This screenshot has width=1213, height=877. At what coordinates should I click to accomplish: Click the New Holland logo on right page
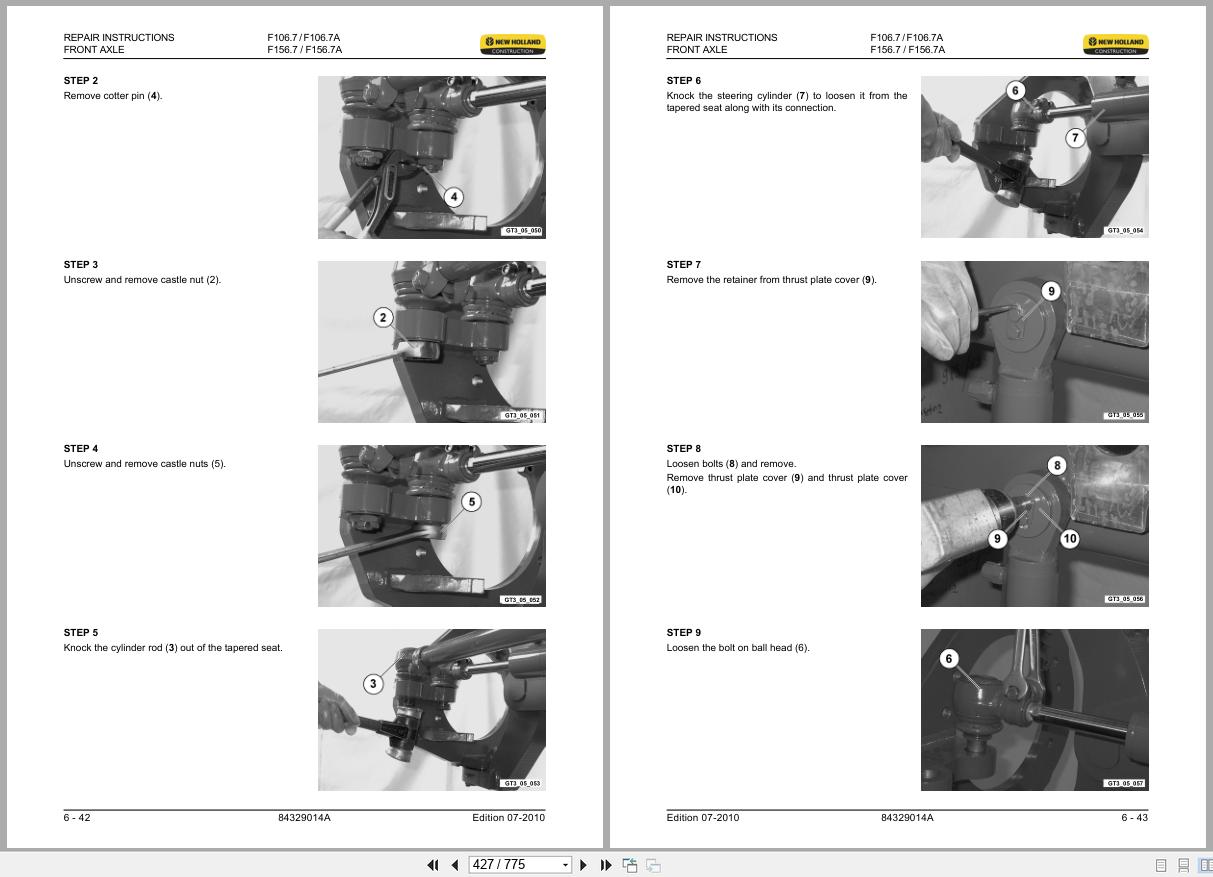[x=1116, y=44]
